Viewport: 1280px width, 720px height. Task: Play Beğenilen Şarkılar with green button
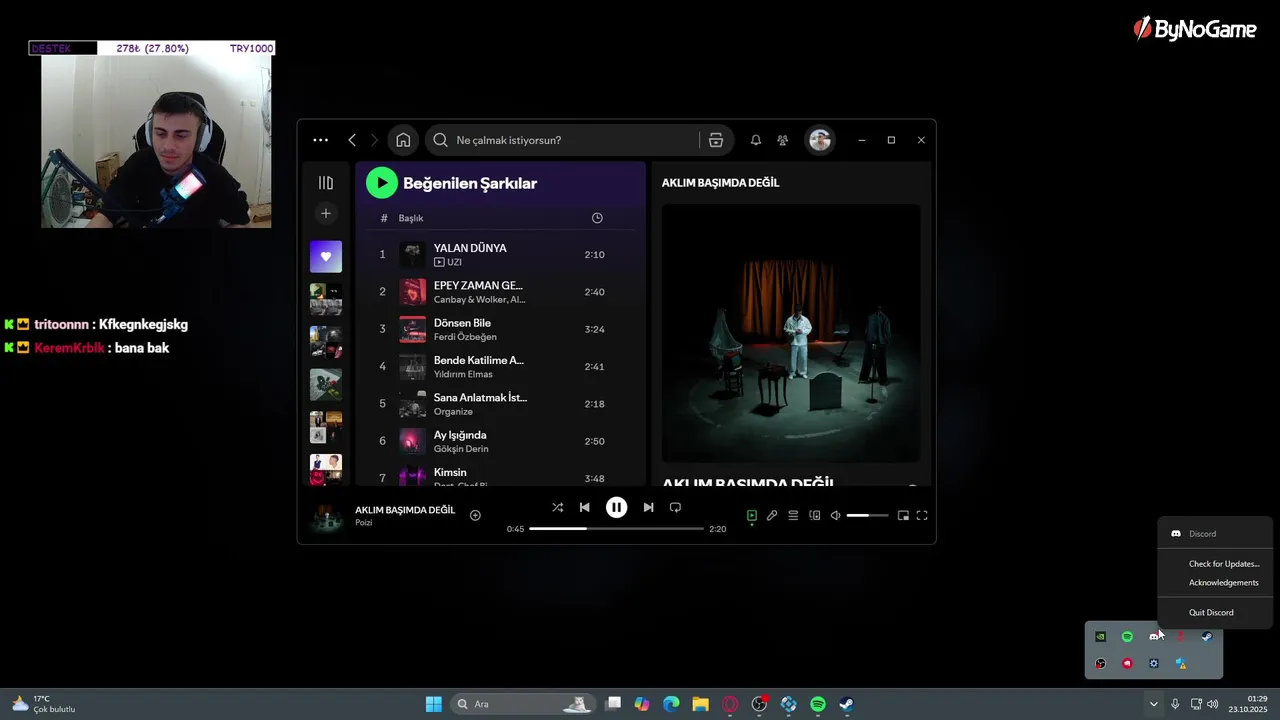coord(381,183)
